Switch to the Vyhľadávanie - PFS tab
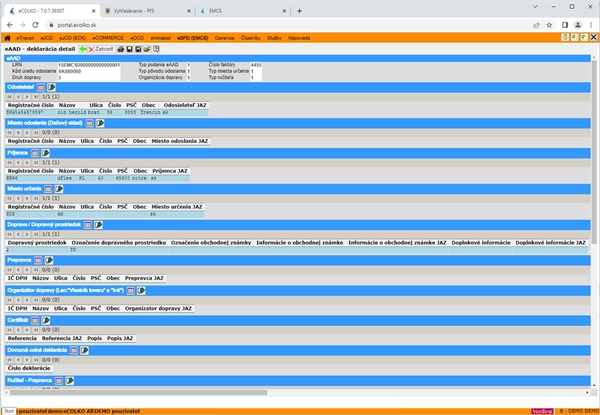 pyautogui.click(x=147, y=11)
